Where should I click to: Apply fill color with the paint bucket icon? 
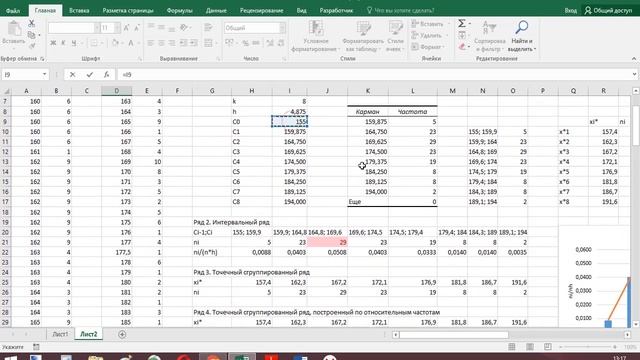116,43
